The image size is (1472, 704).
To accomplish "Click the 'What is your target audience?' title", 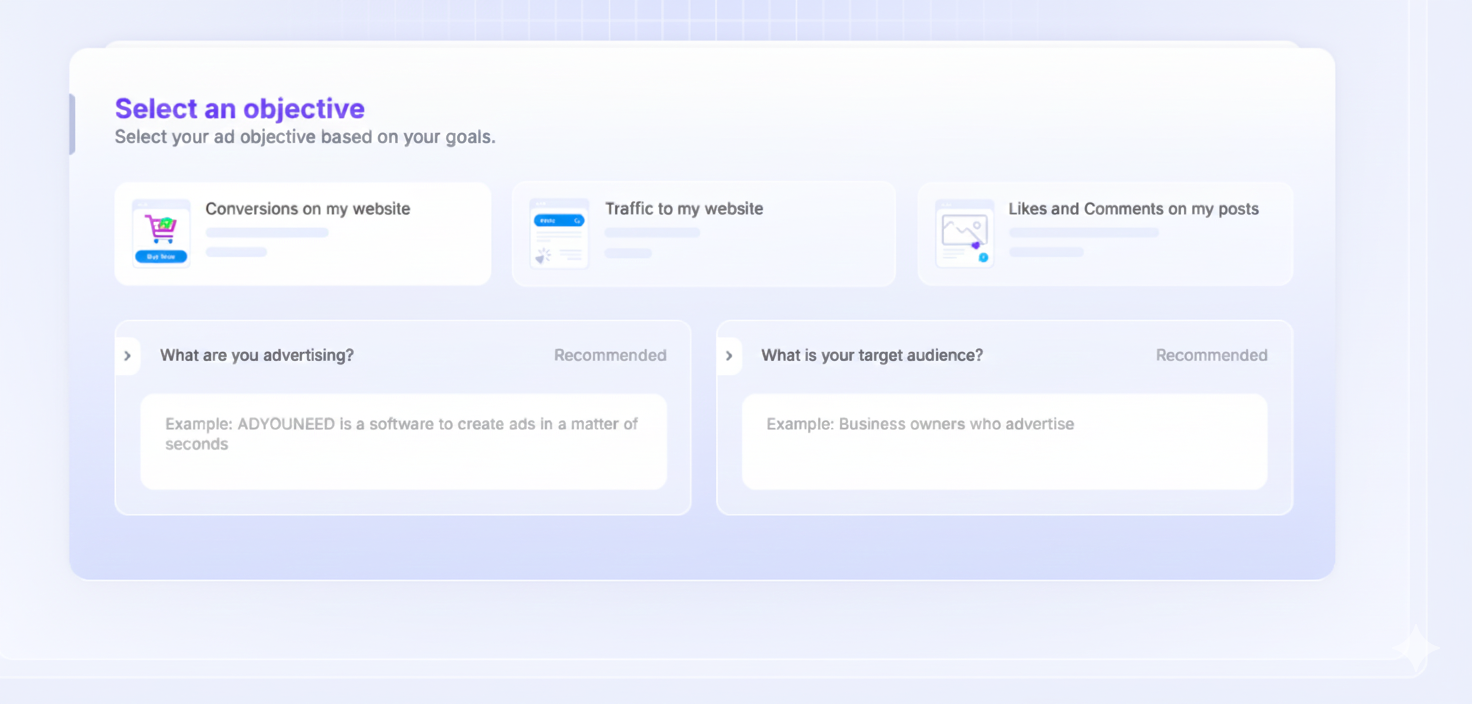I will pyautogui.click(x=871, y=355).
